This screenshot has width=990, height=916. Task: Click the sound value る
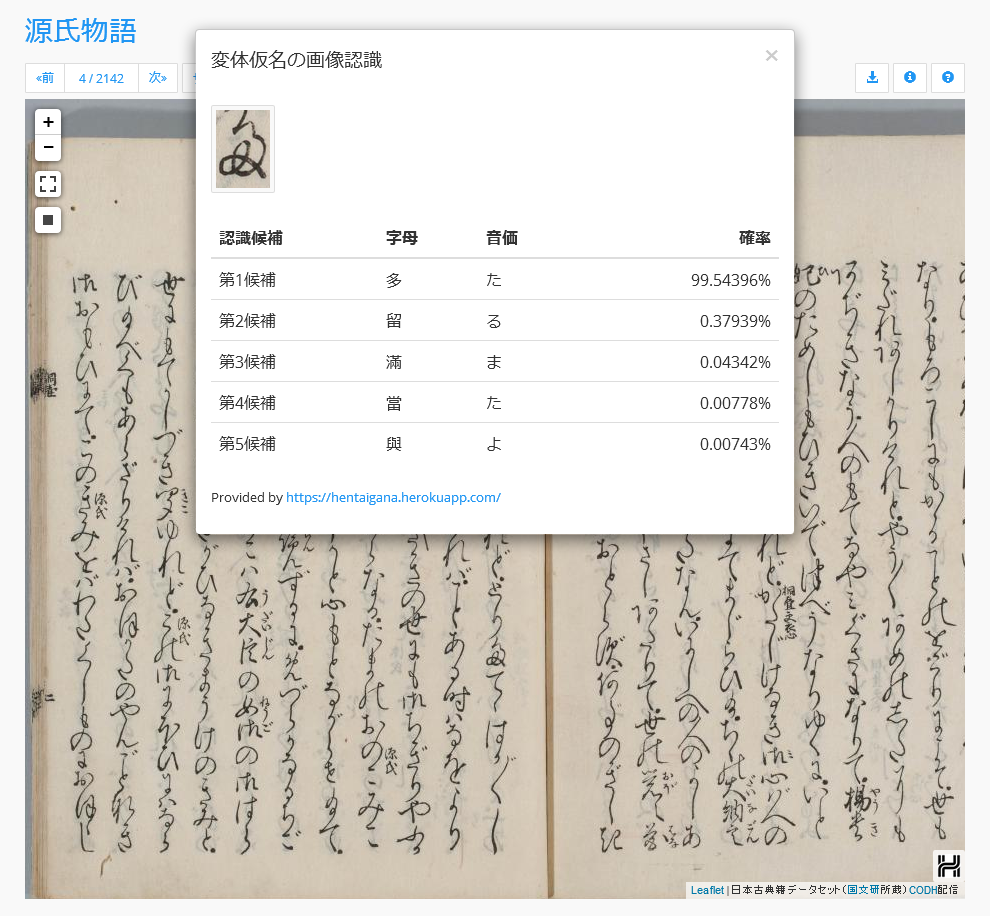click(494, 321)
